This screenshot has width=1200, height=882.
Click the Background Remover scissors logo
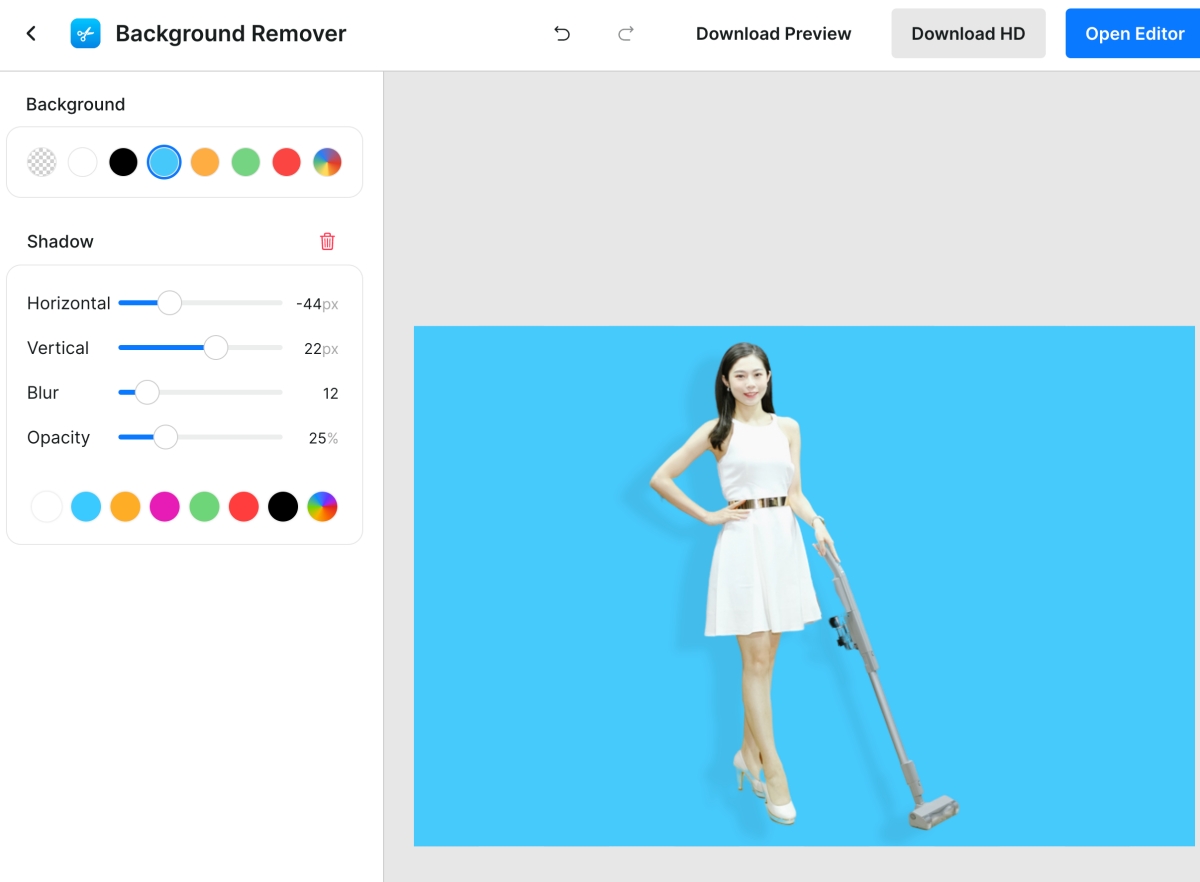[85, 34]
